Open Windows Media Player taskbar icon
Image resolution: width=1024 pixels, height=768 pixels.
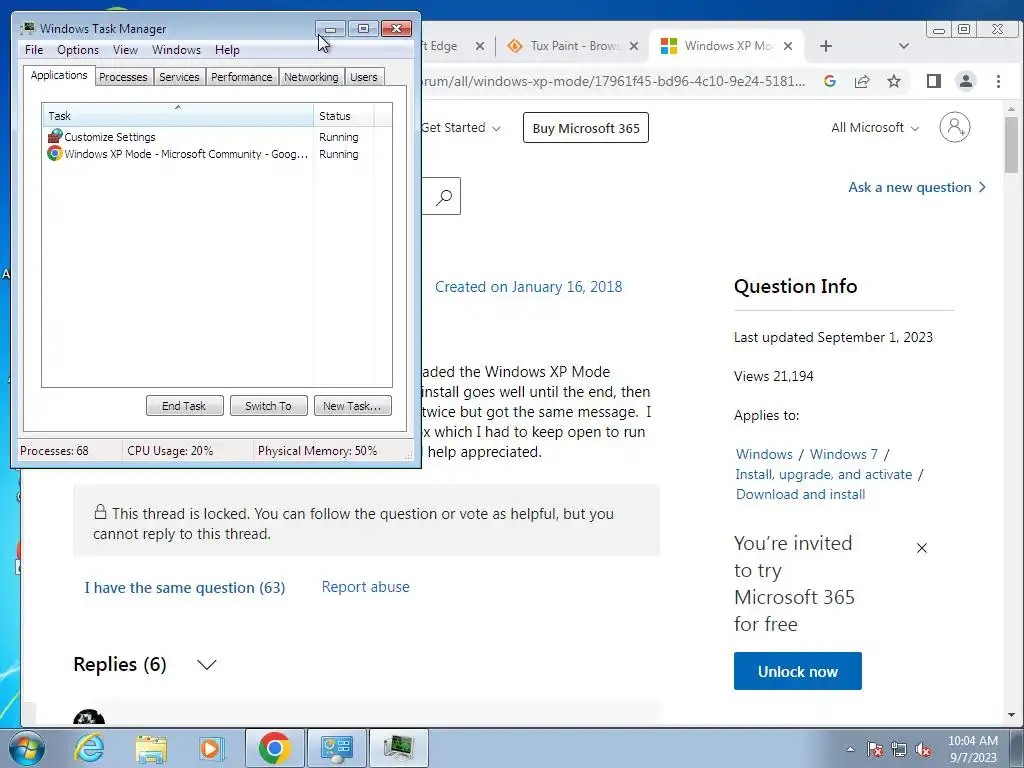[211, 748]
